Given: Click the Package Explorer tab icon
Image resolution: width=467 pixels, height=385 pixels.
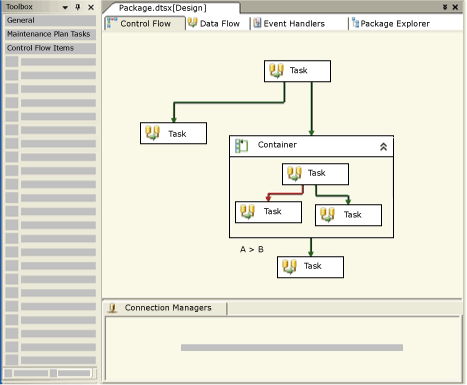Looking at the screenshot, I should [x=356, y=23].
